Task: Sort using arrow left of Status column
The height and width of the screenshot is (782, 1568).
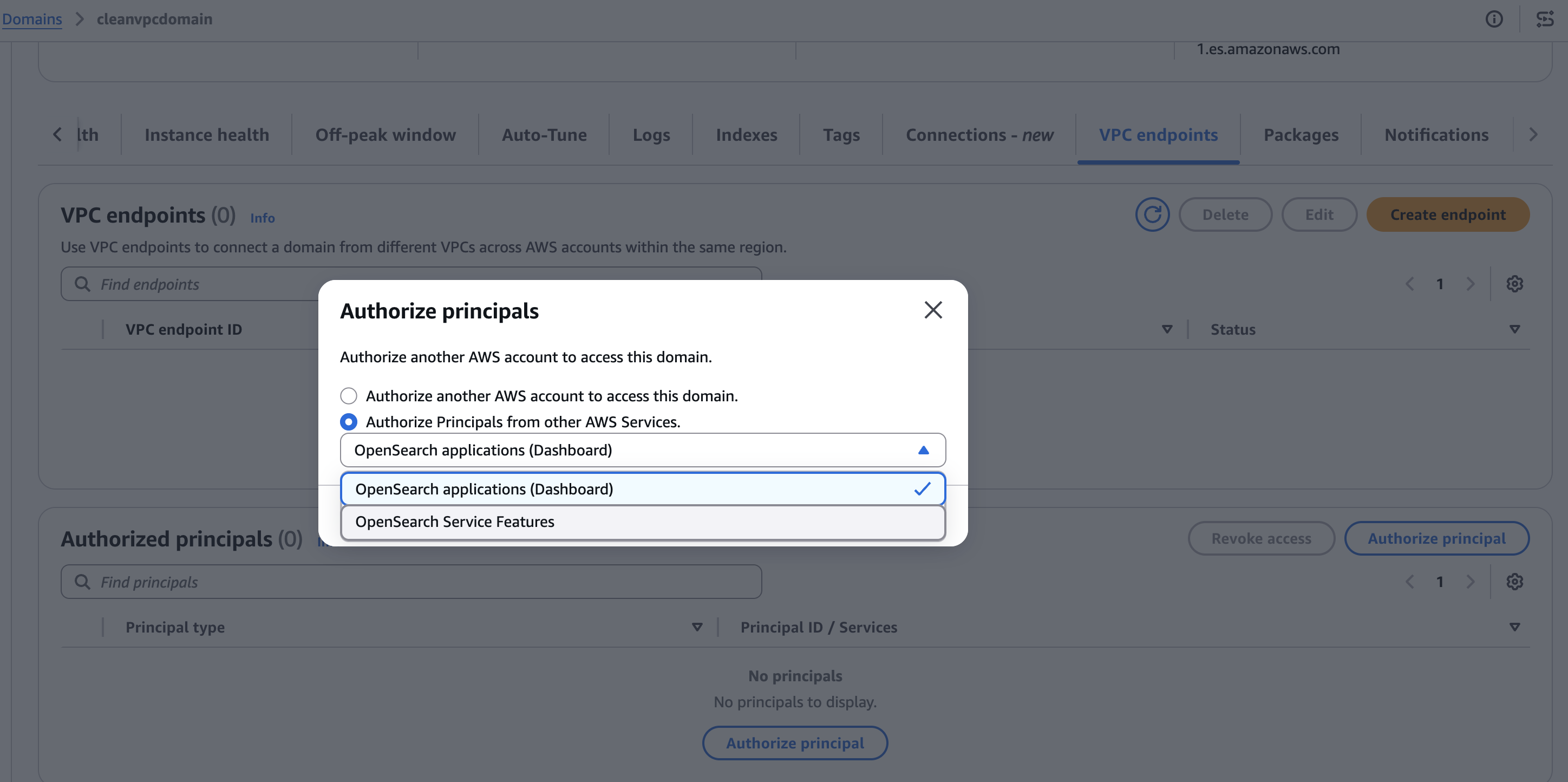Action: click(x=1167, y=329)
